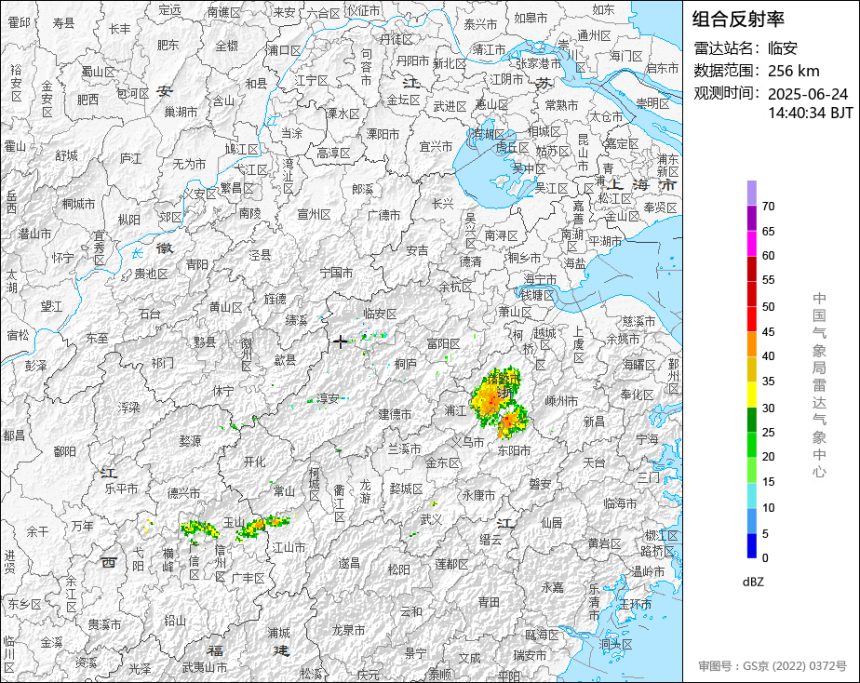Click the 兰溪市 map label

pyautogui.click(x=404, y=449)
